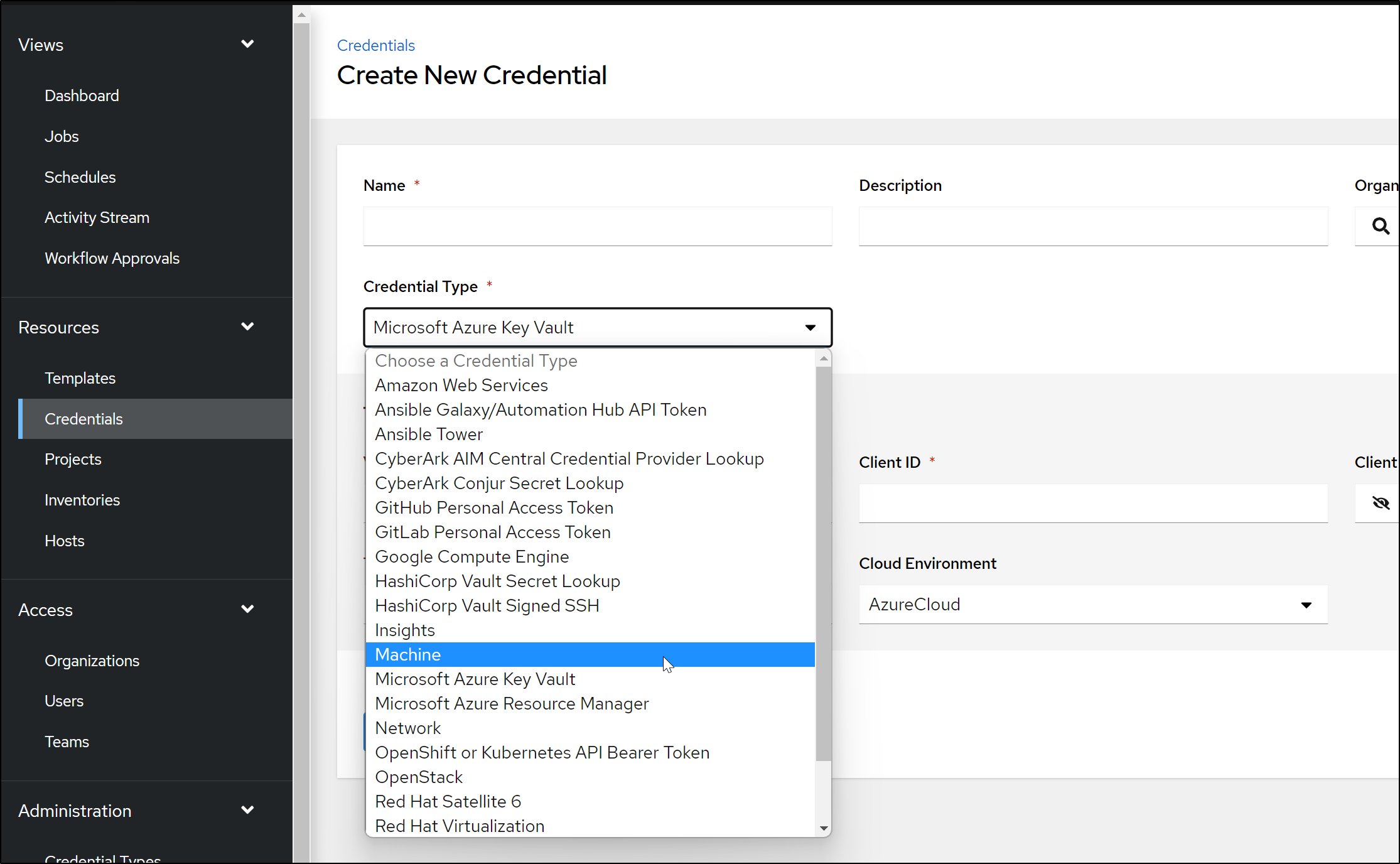Screen dimensions: 1400x864
Task: Click the Description input field
Action: tap(1093, 226)
